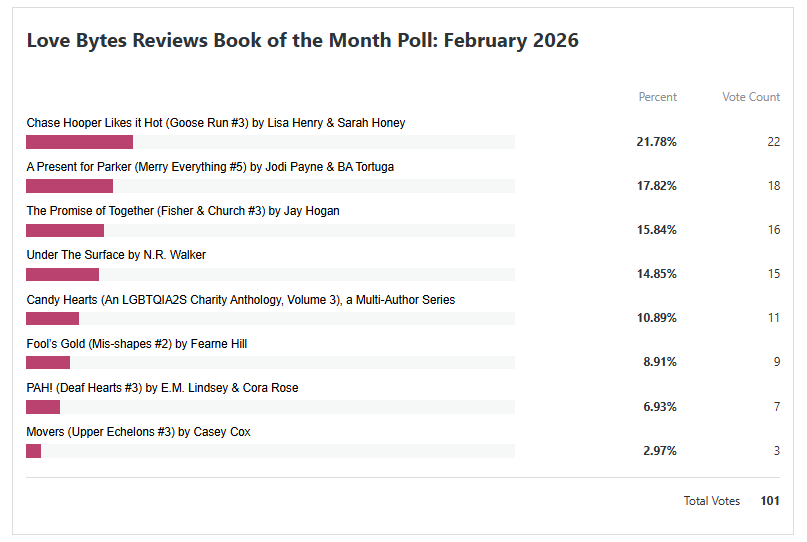
Task: Click the 17.82% percentage value
Action: 656,186
